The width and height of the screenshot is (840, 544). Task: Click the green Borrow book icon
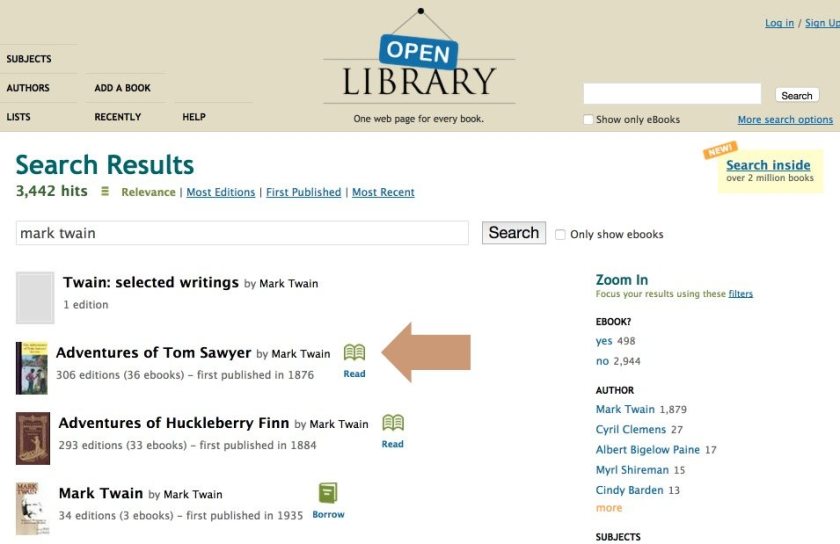pyautogui.click(x=328, y=493)
